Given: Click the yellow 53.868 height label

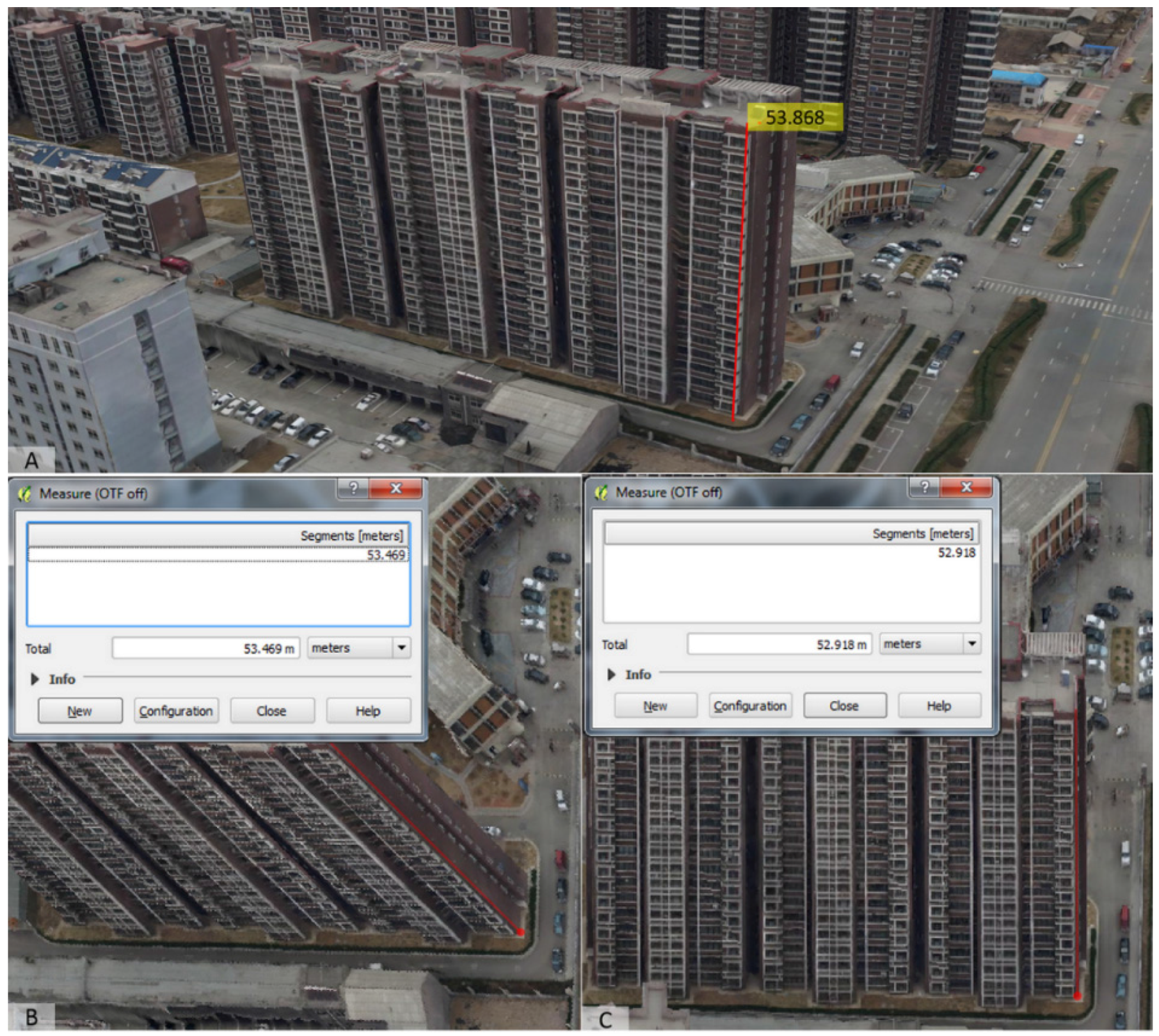Looking at the screenshot, I should tap(794, 117).
